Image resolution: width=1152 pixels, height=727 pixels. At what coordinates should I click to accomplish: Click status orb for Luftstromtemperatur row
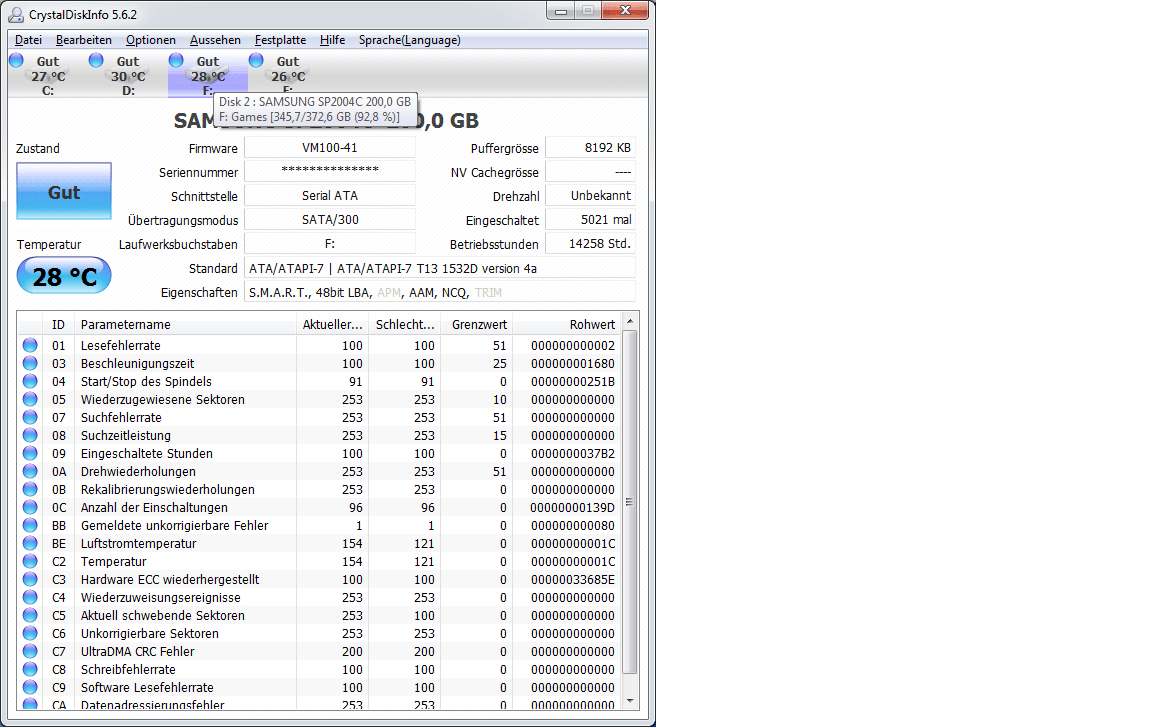30,543
